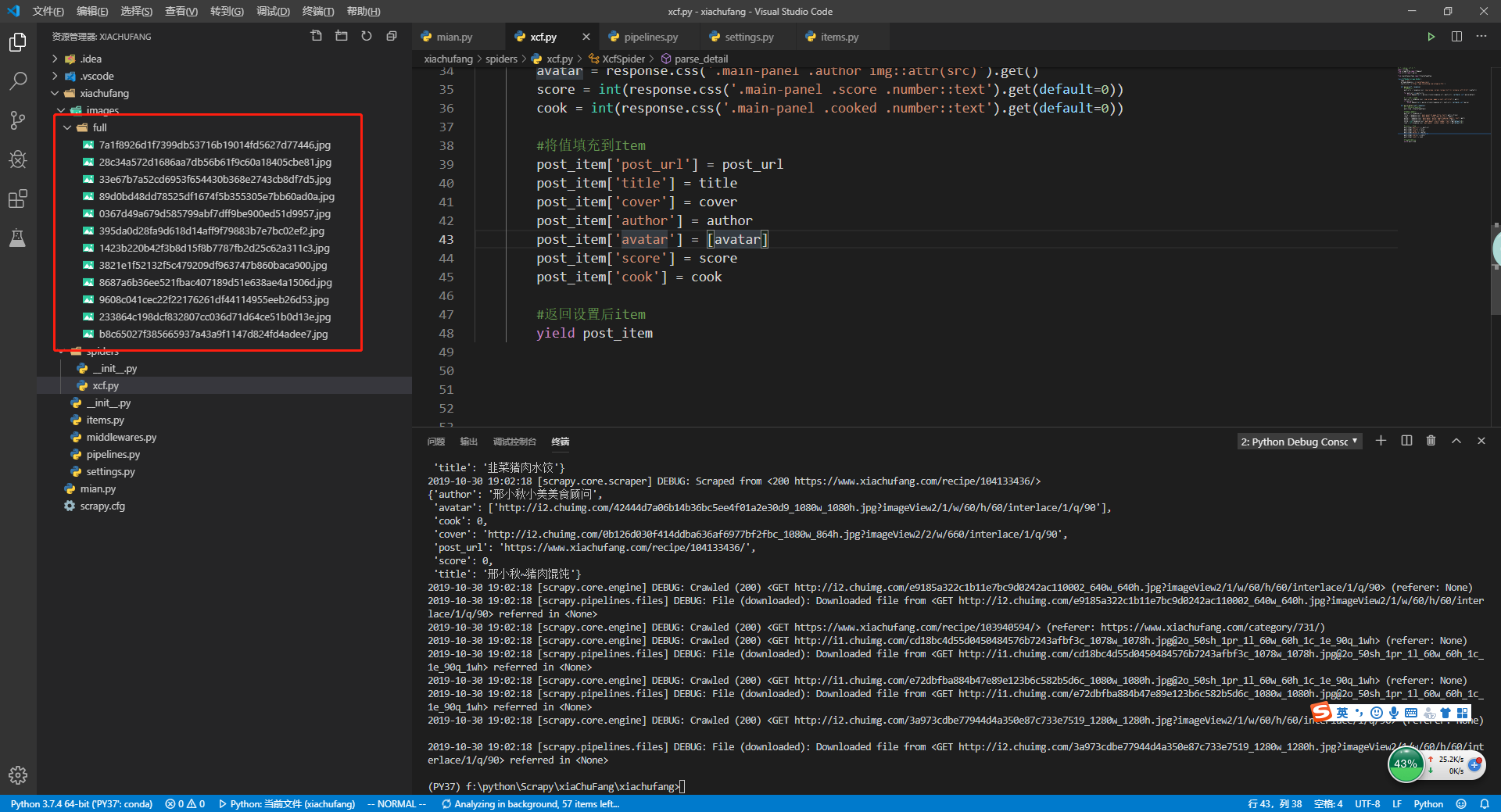Kill the active terminal
This screenshot has height=812, width=1501.
pyautogui.click(x=1431, y=441)
